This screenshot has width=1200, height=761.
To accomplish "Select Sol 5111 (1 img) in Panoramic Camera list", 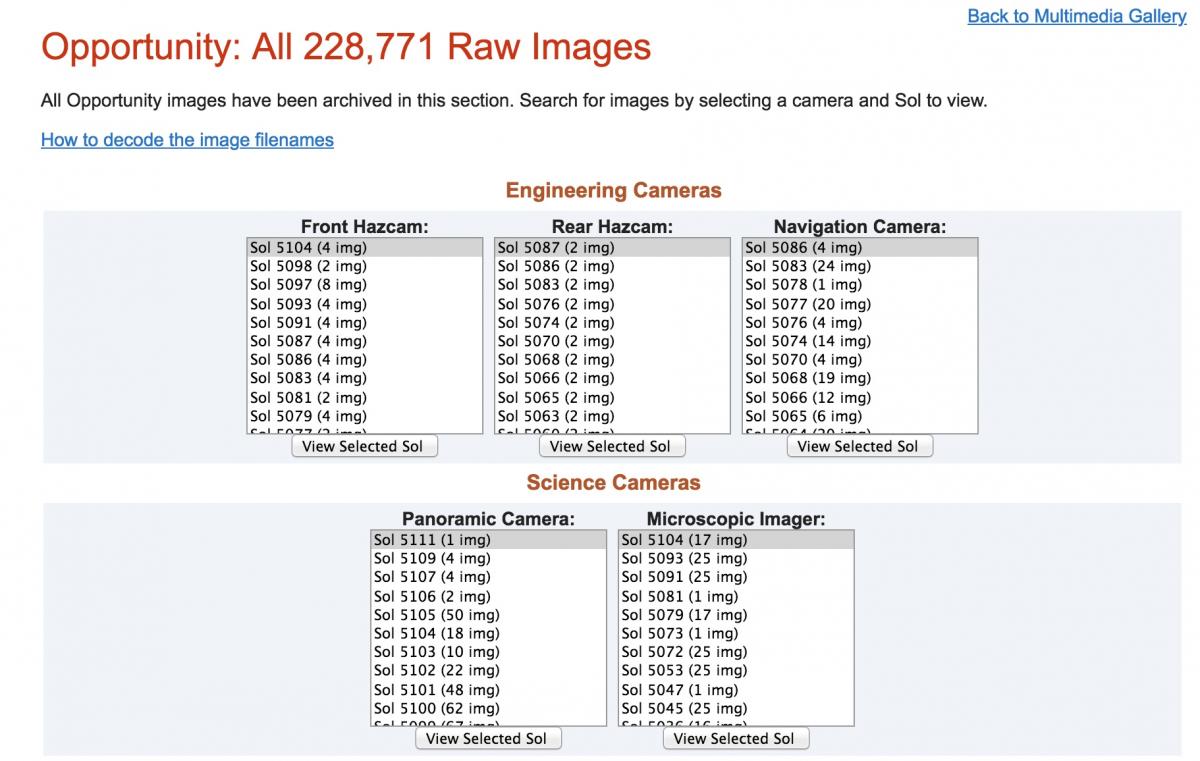I will [x=488, y=540].
